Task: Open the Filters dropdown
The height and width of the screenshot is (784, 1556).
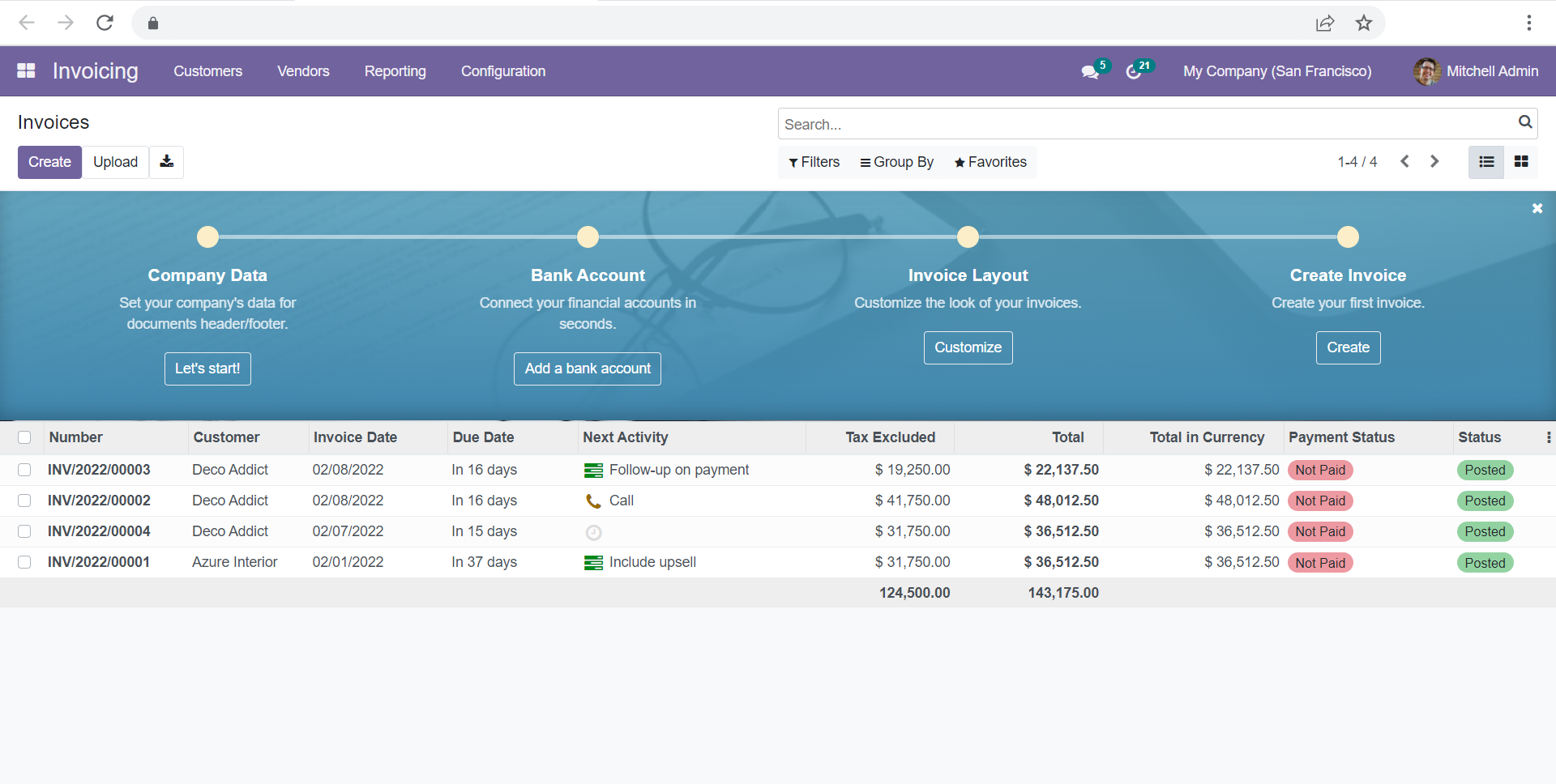Action: 814,162
